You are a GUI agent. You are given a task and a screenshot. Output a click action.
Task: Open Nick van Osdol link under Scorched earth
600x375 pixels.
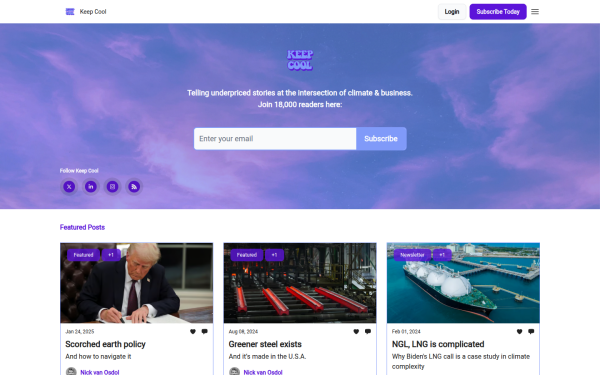pos(100,372)
